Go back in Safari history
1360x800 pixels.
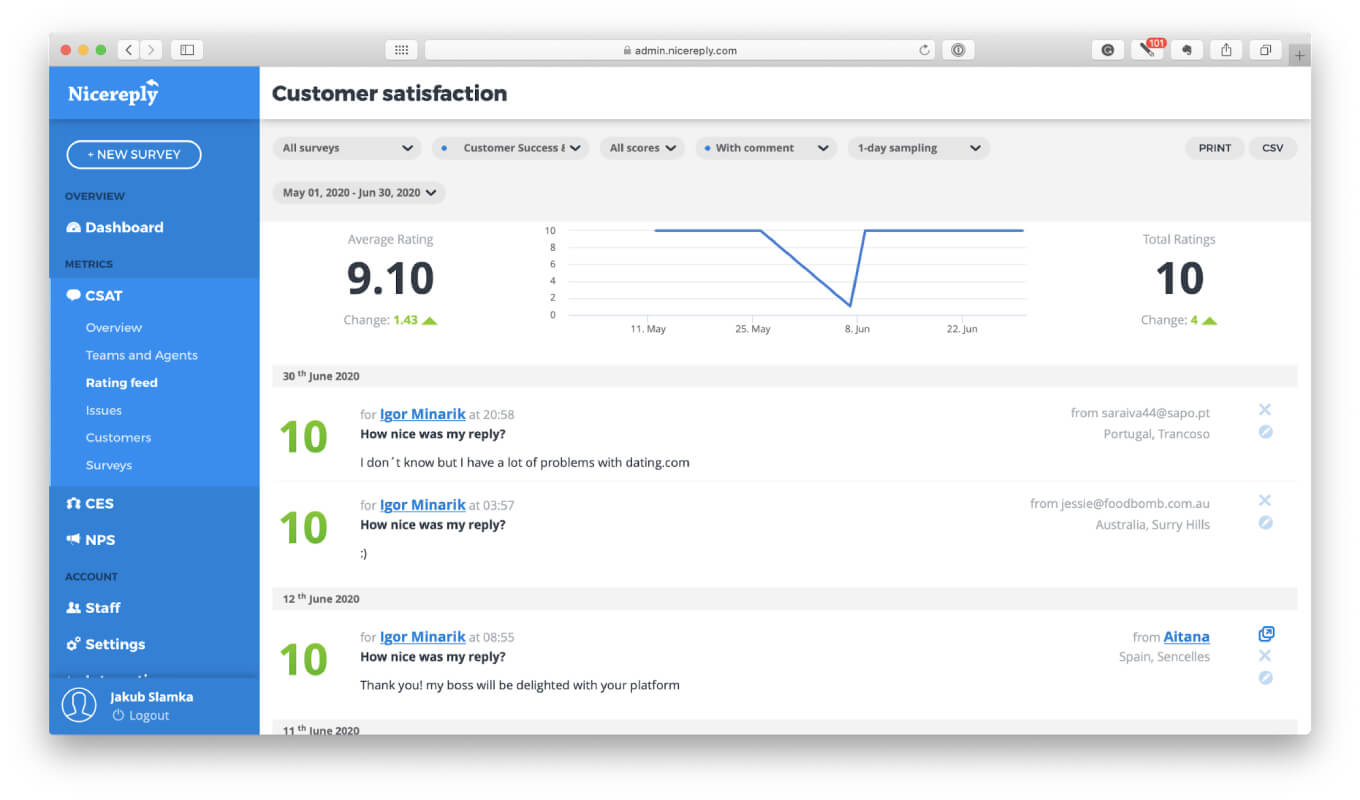click(129, 49)
